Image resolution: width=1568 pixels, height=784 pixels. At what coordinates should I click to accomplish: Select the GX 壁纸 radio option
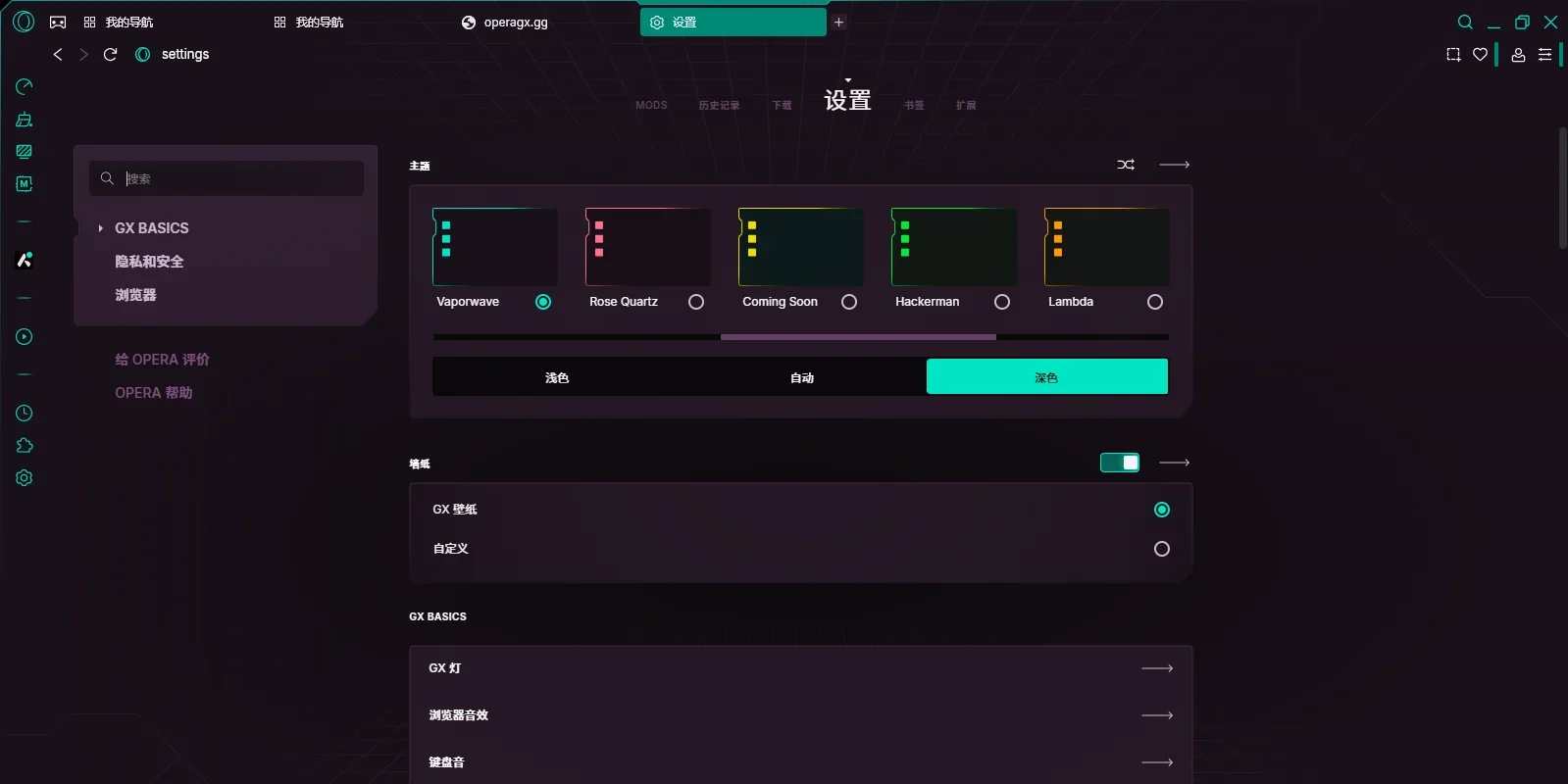click(x=1162, y=510)
